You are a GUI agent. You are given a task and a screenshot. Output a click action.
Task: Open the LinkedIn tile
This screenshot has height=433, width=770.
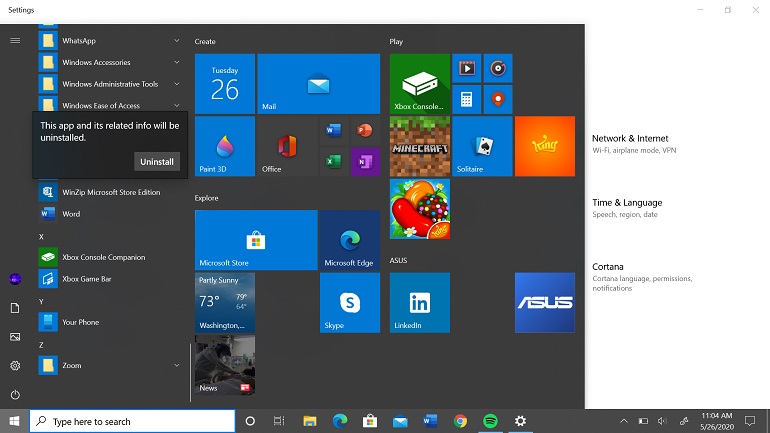(x=419, y=302)
